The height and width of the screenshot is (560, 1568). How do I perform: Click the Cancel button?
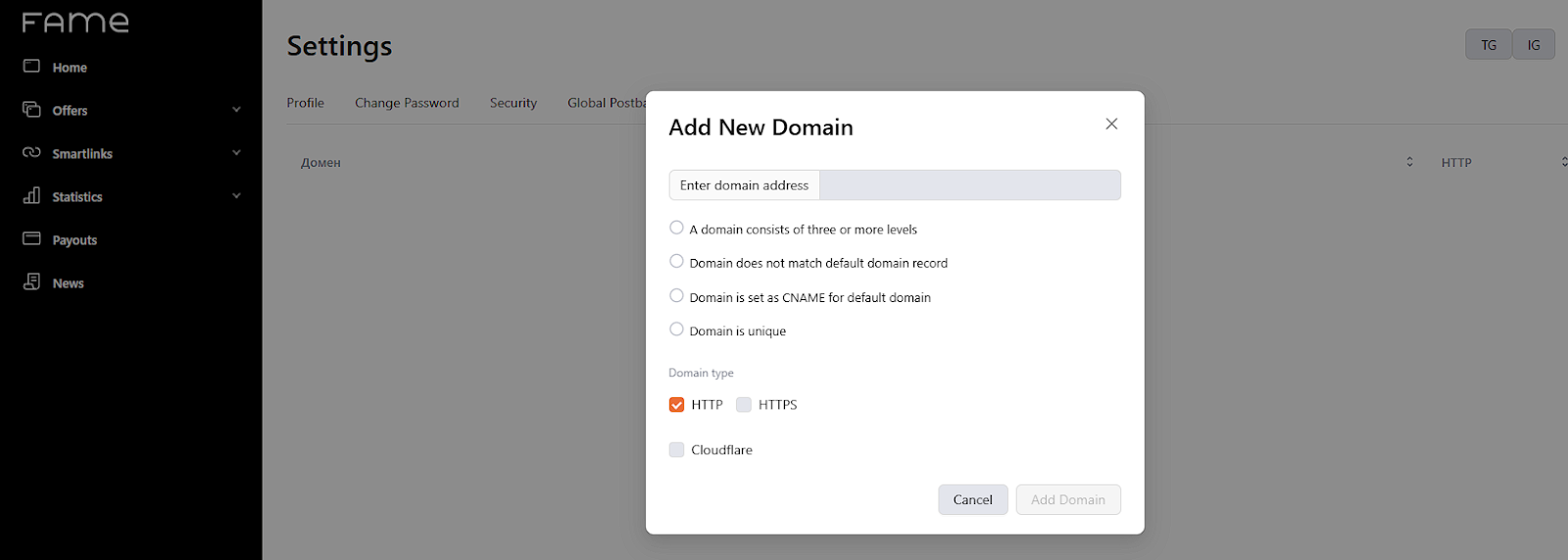[973, 499]
